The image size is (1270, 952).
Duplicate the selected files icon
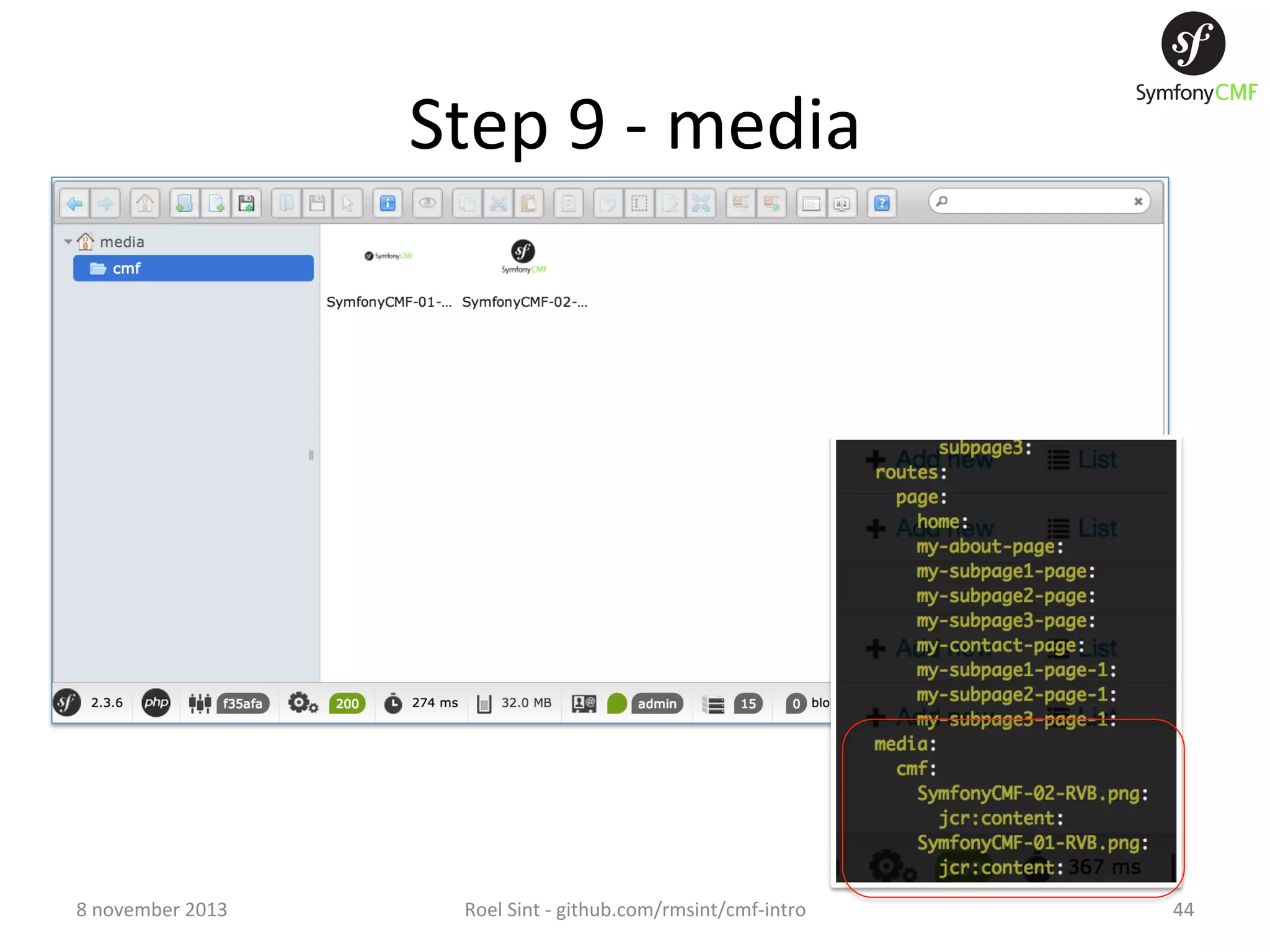click(608, 203)
